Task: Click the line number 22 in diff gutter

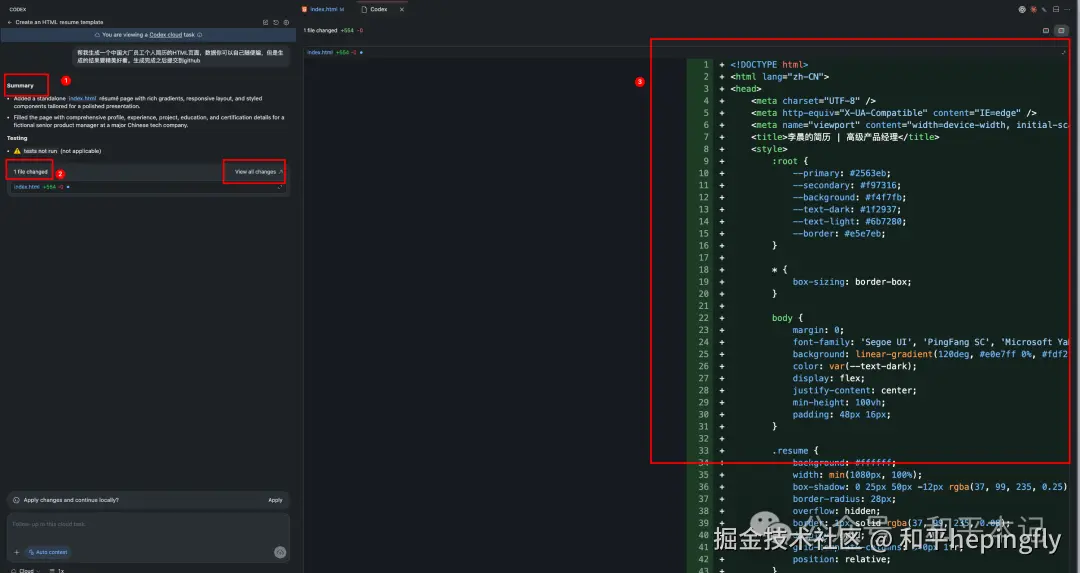Action: 703,318
